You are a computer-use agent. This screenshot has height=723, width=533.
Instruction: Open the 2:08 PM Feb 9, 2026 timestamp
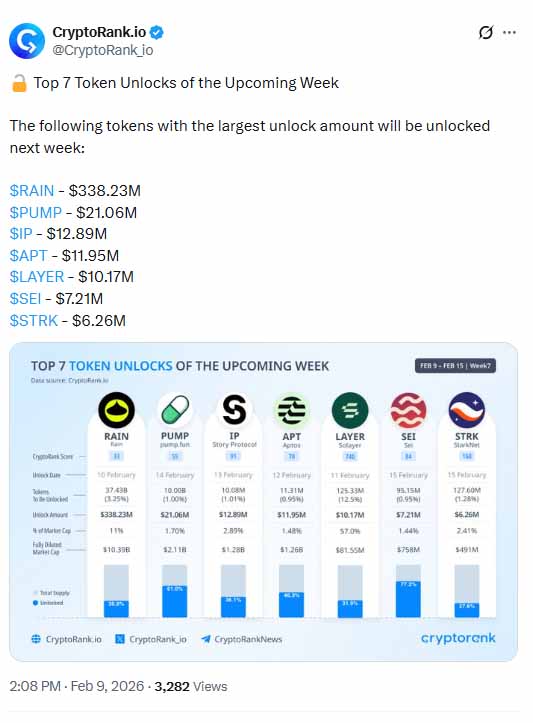click(77, 686)
